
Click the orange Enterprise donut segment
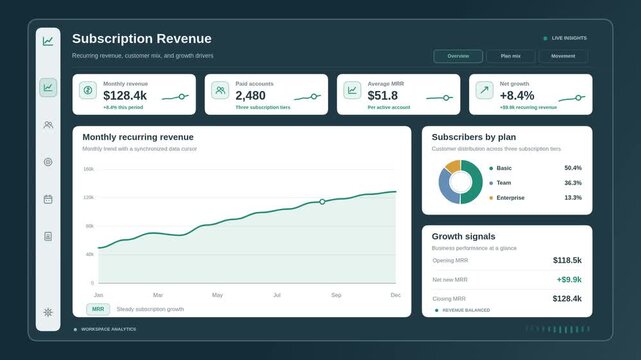454,165
